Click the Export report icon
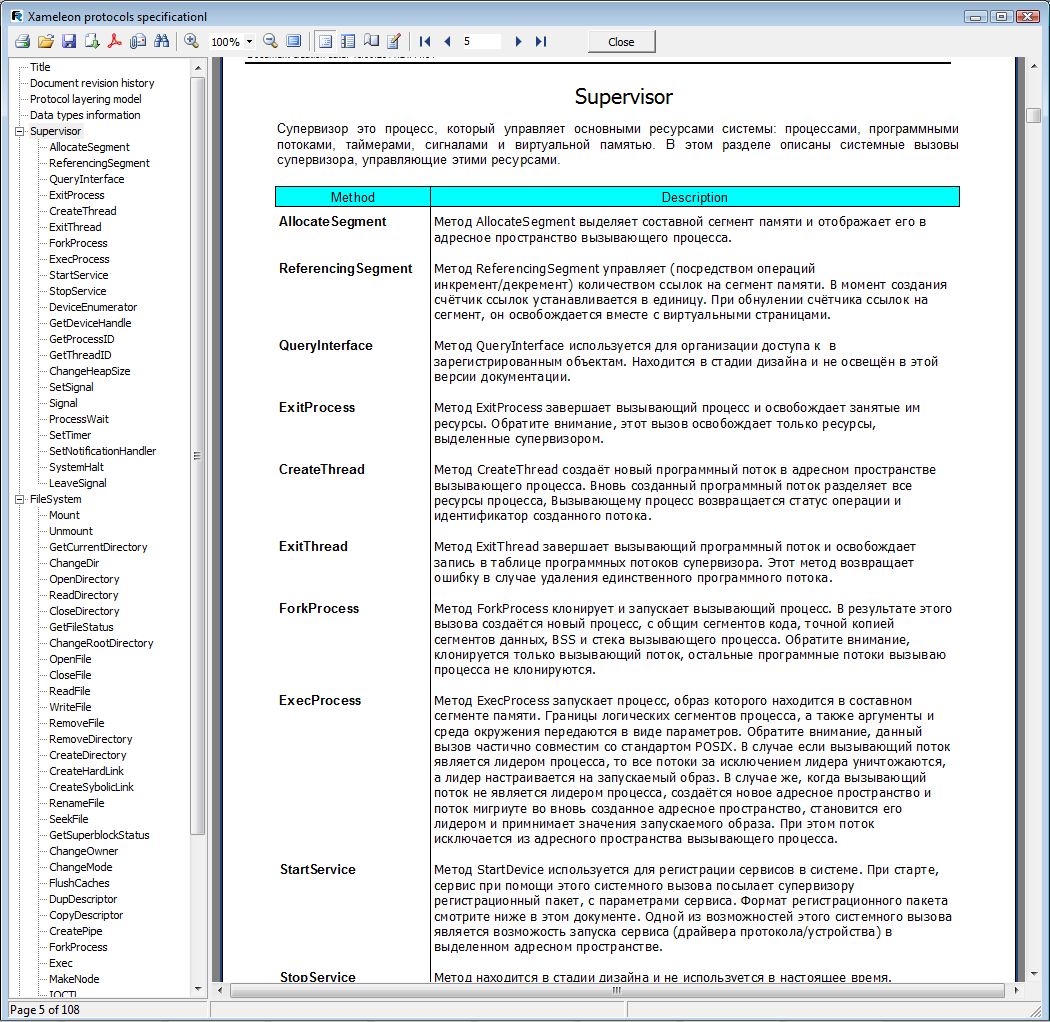Image resolution: width=1050 pixels, height=1022 pixels. point(92,42)
